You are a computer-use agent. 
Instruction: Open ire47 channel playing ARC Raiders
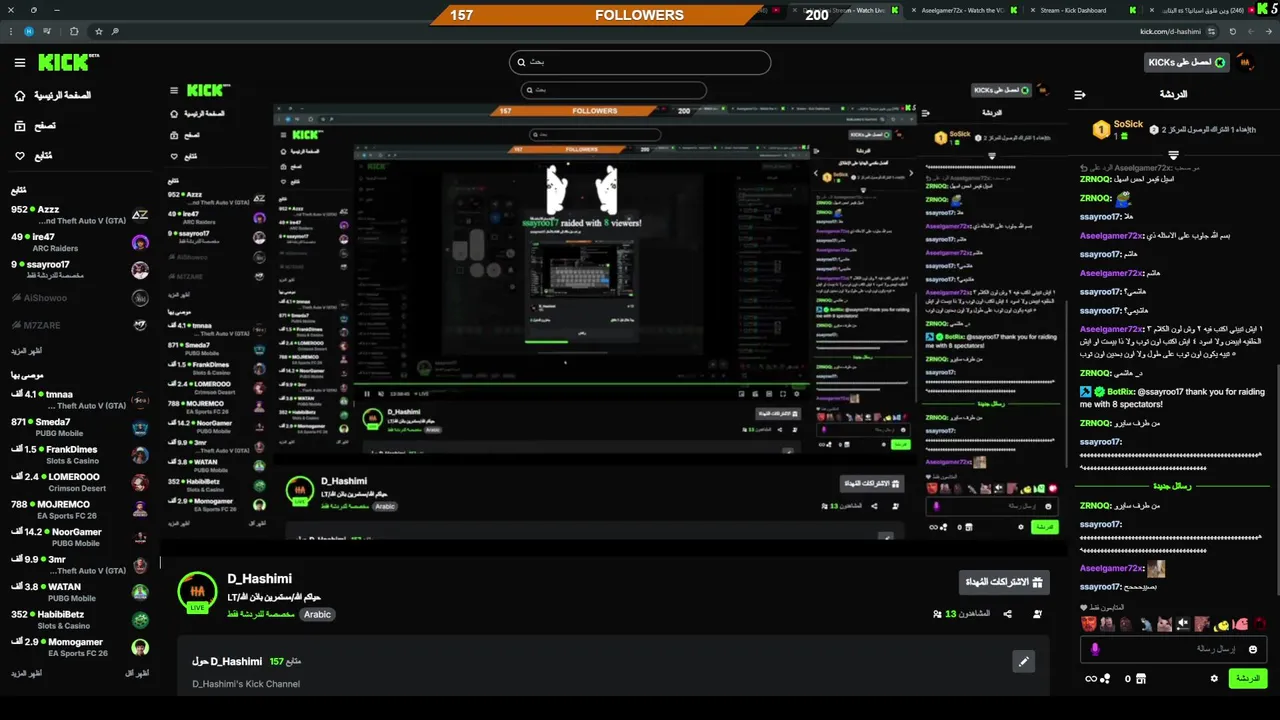(80, 242)
